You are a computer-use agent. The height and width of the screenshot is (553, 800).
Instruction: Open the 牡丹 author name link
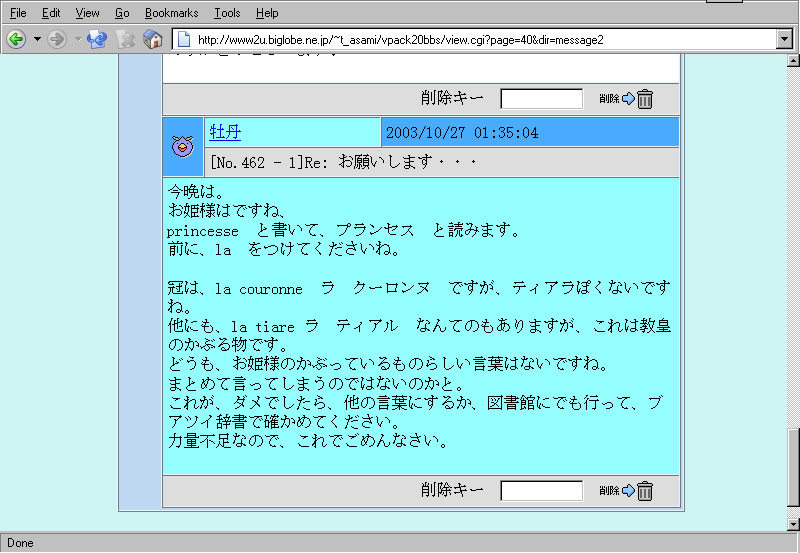pos(225,132)
